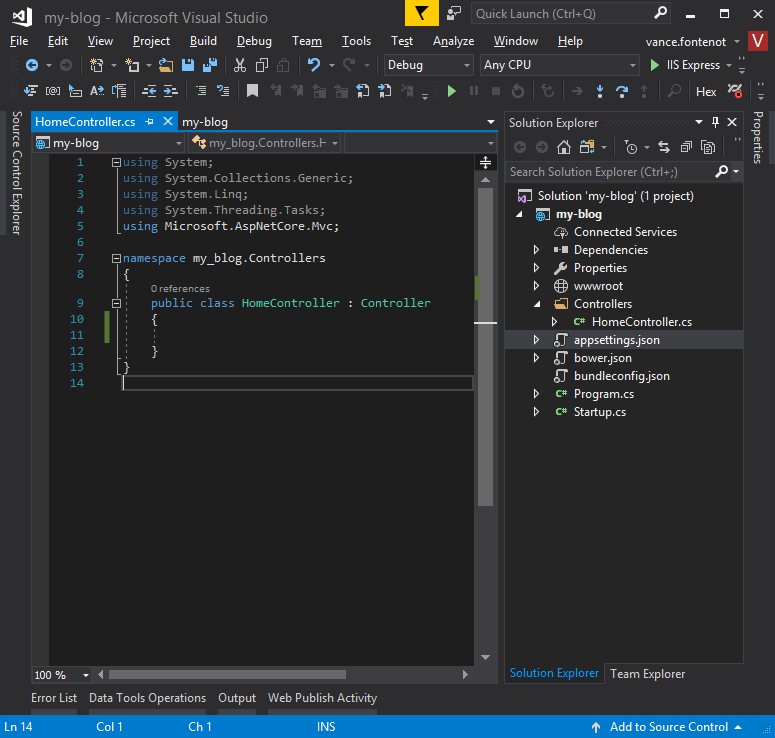The width and height of the screenshot is (775, 738).
Task: Click the feedback icon next to Quick Launch
Action: tap(454, 13)
